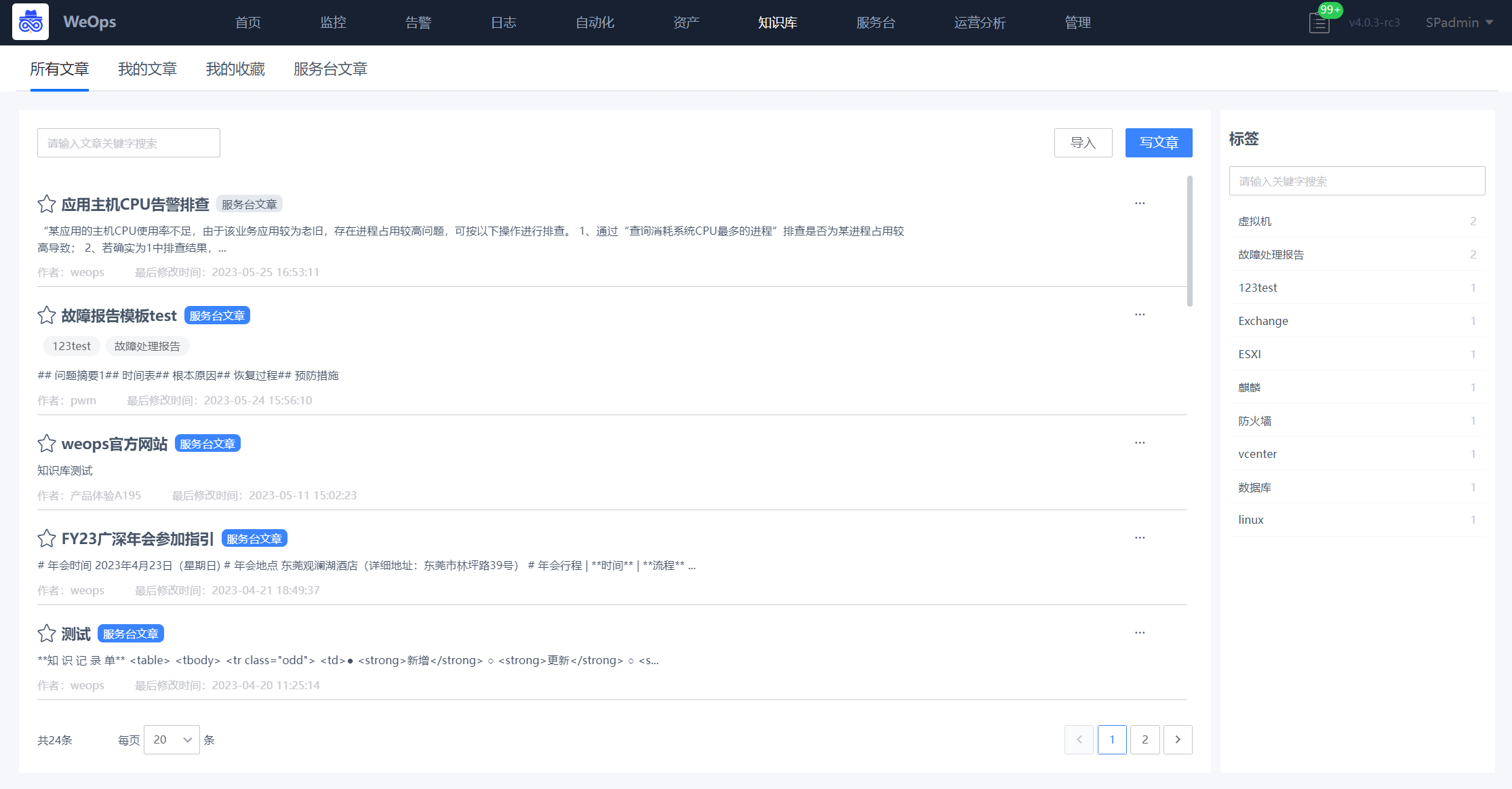
Task: Click the WeOps logo icon
Action: click(31, 22)
